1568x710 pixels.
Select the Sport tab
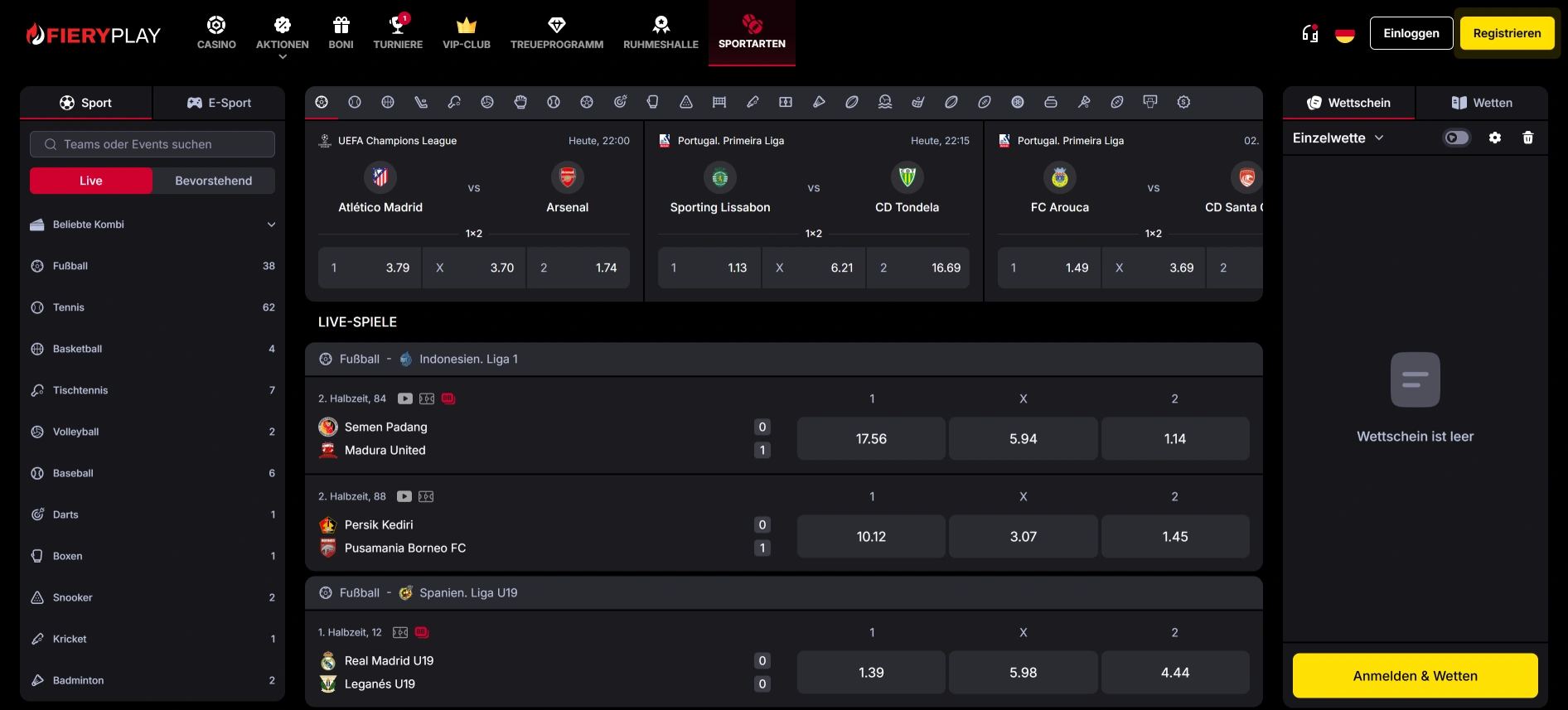86,103
